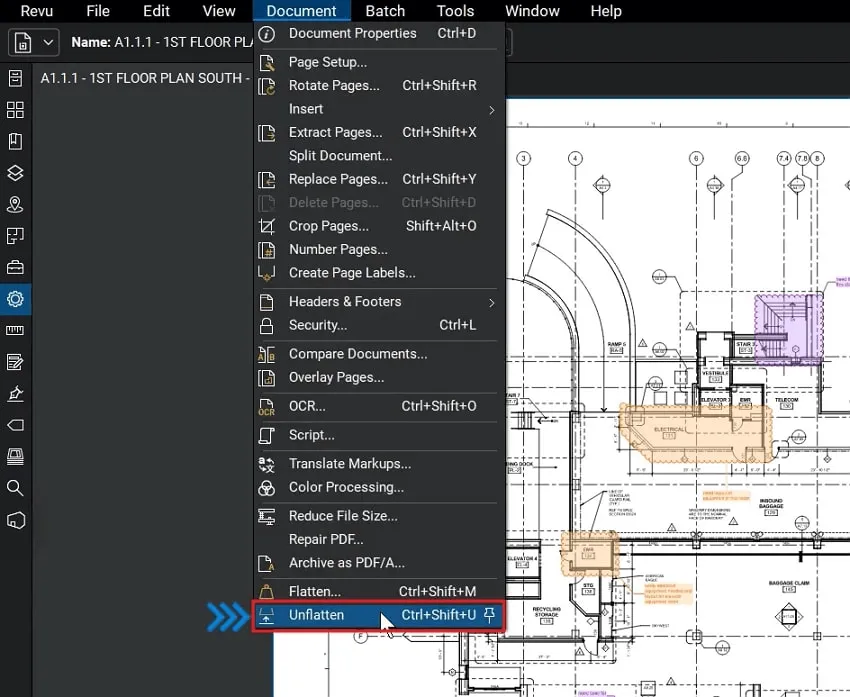
Task: Click Reduce File Size... option
Action: (x=343, y=516)
